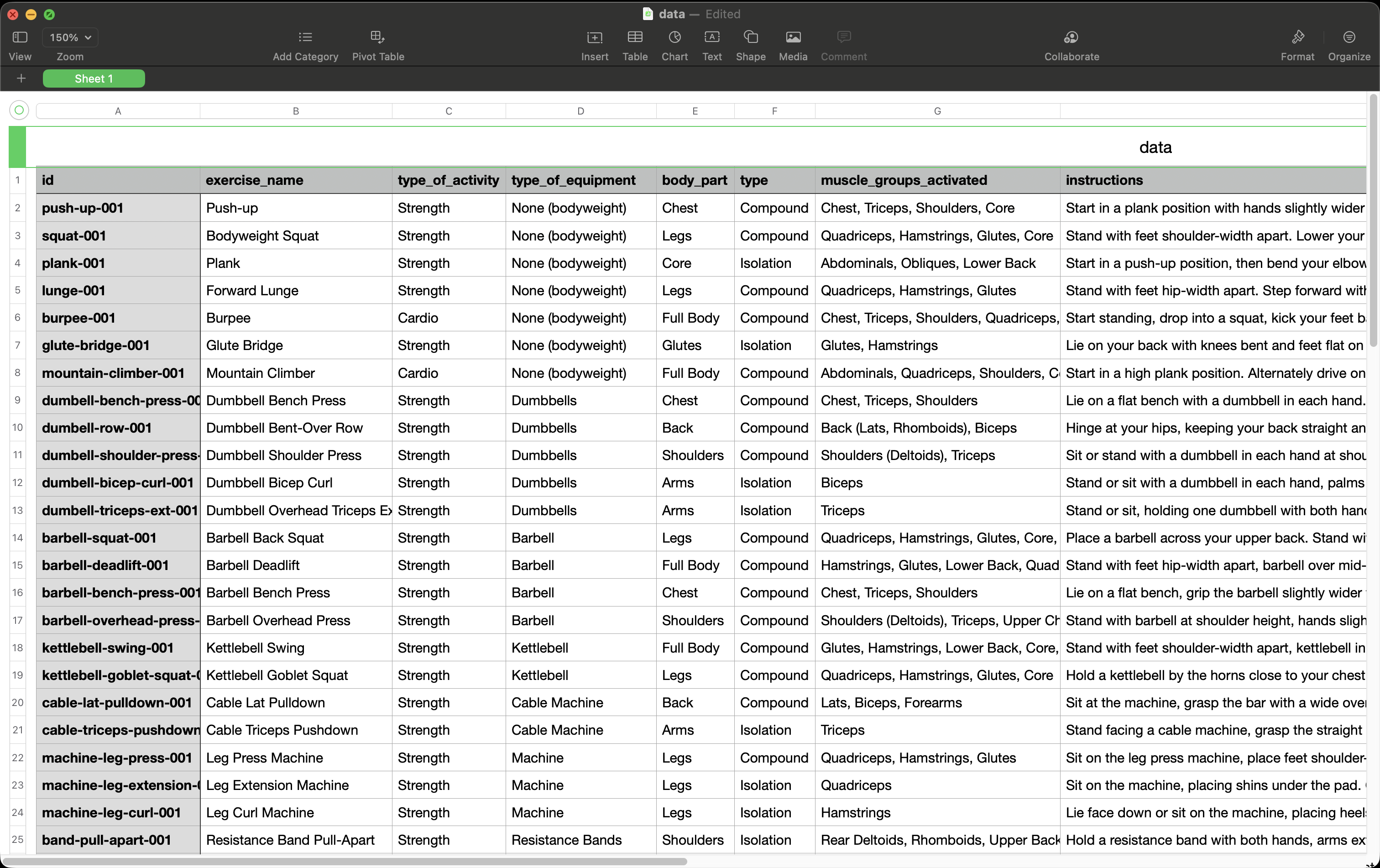
Task: Click Kettlebell Goblet Squat cell
Action: [296, 675]
